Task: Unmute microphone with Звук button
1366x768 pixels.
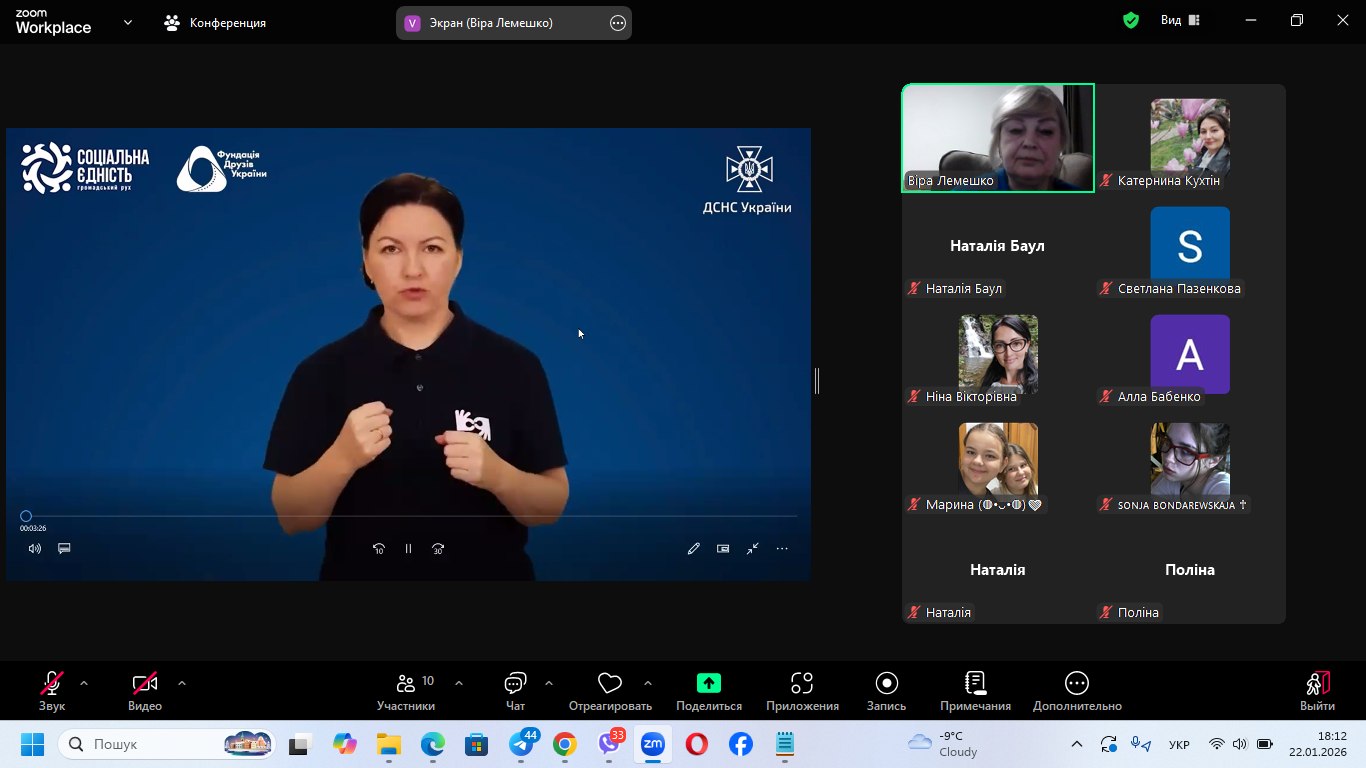Action: 52,684
